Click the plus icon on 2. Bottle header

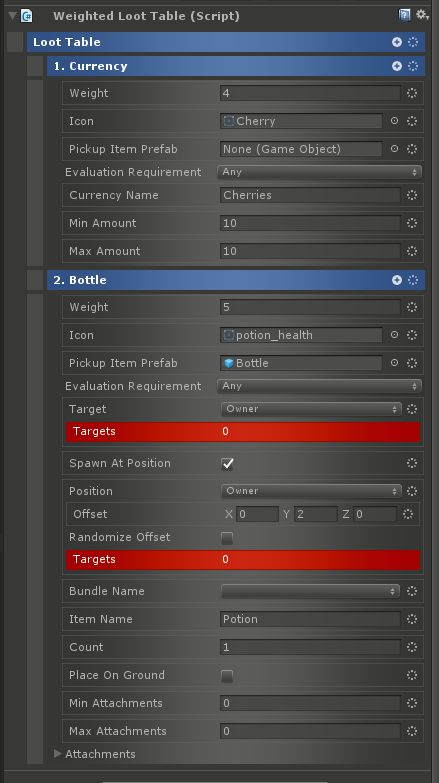tap(397, 280)
